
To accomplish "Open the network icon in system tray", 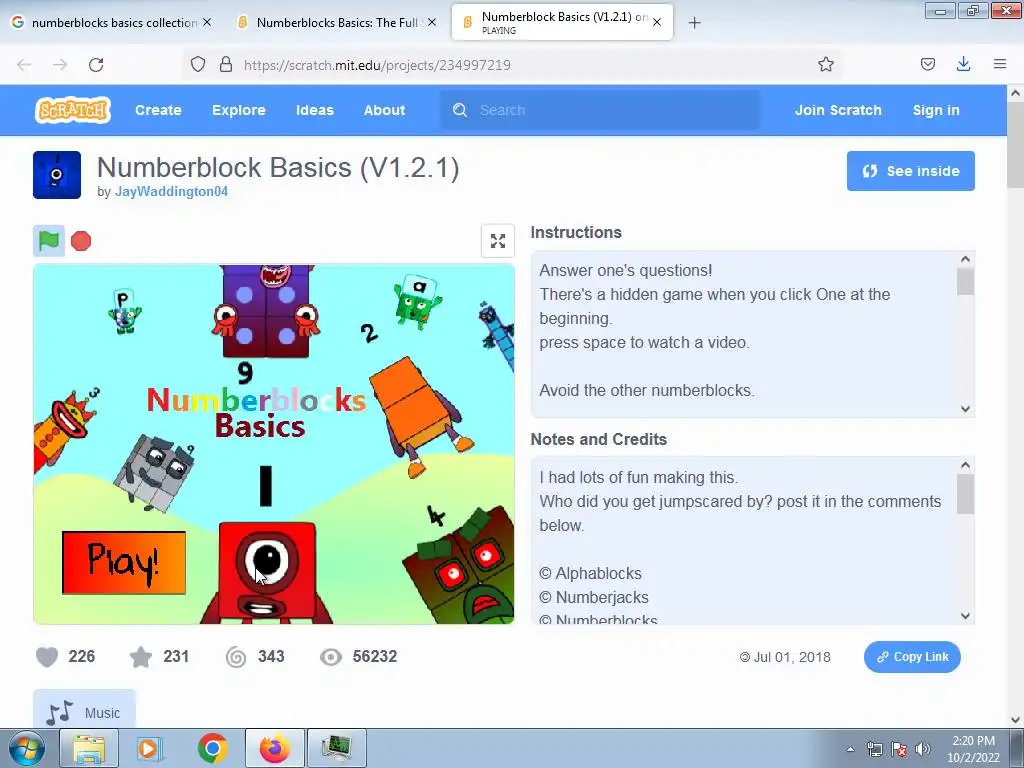I will [x=874, y=749].
